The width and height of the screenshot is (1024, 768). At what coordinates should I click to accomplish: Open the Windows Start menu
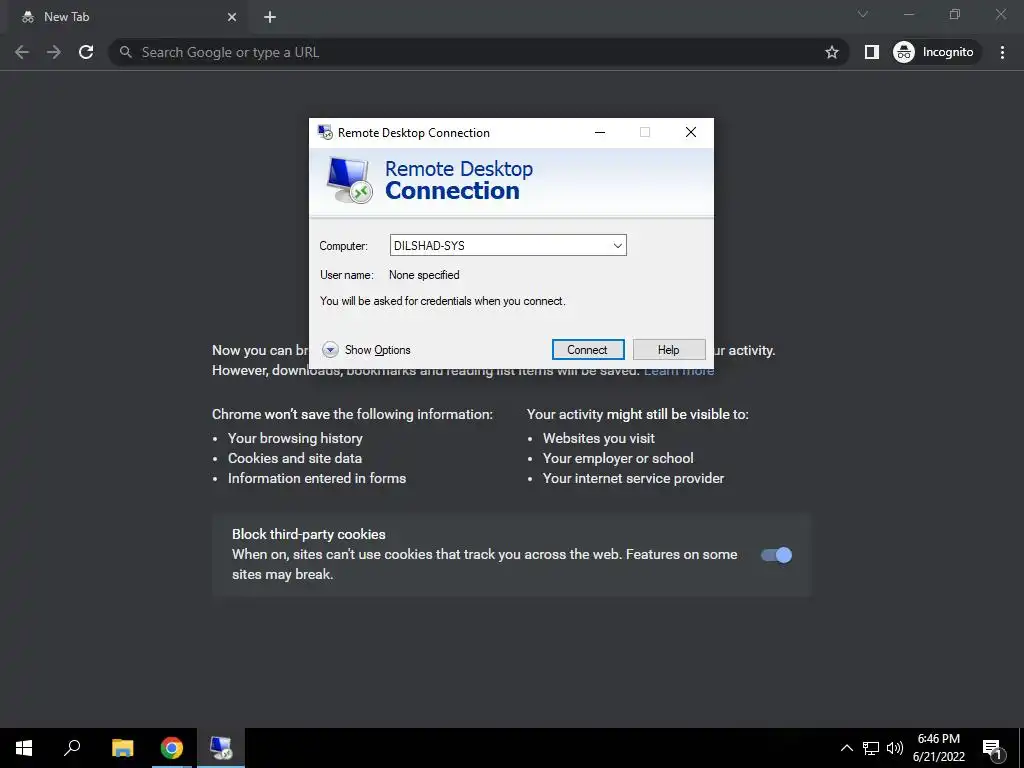click(24, 748)
